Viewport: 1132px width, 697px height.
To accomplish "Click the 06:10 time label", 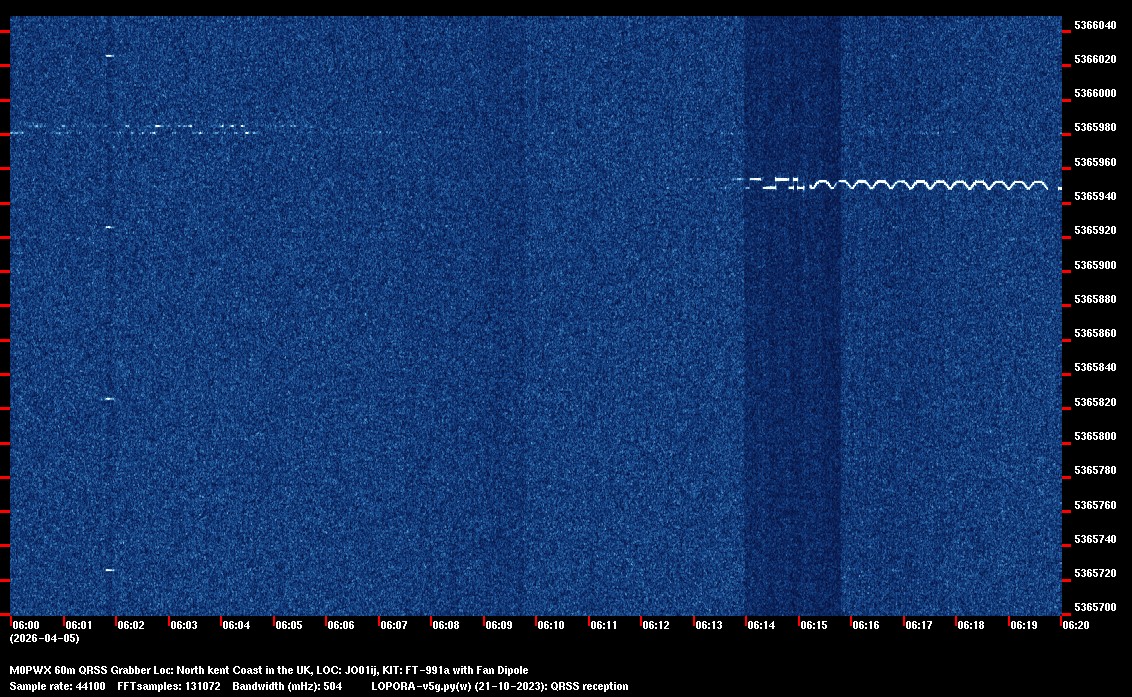I will 551,625.
